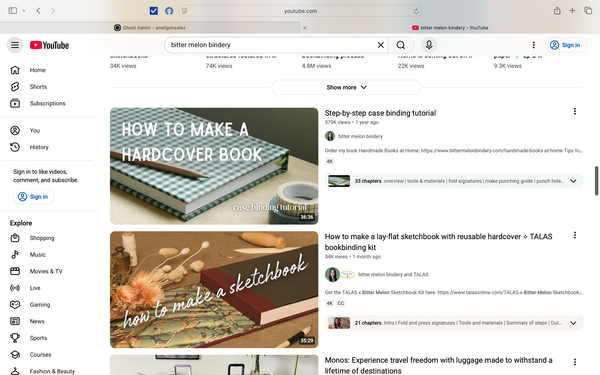Play the how to make a sketchbook thumbnail
This screenshot has width=600, height=375.
click(x=214, y=290)
